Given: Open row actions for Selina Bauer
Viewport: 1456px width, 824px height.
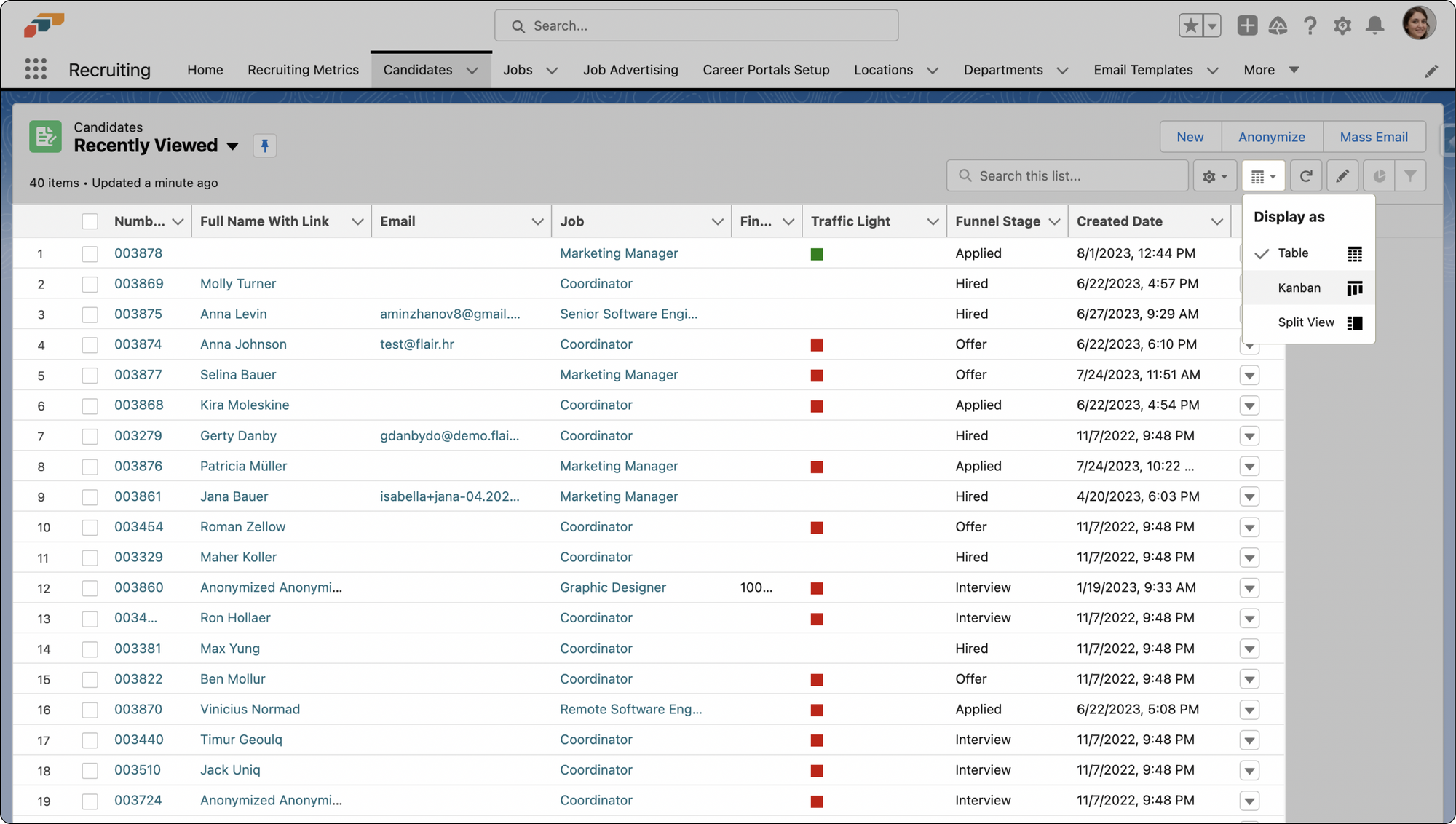Looking at the screenshot, I should point(1249,376).
